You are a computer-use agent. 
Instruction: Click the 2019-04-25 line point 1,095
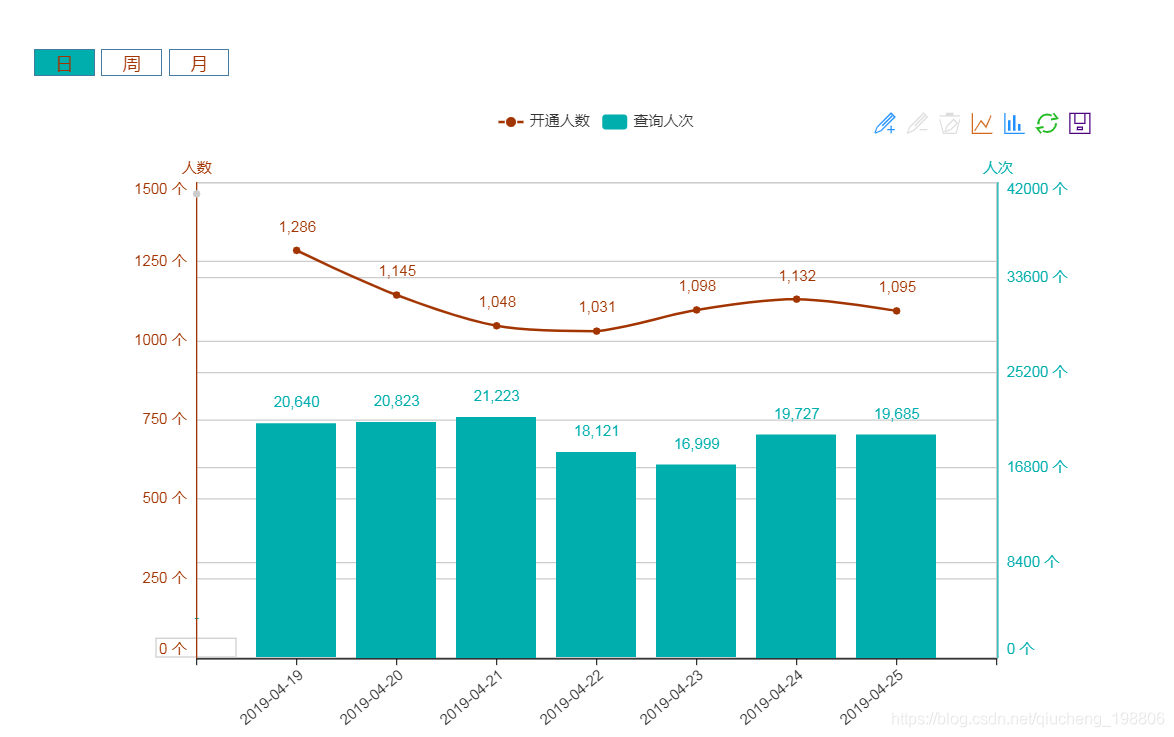[x=896, y=311]
